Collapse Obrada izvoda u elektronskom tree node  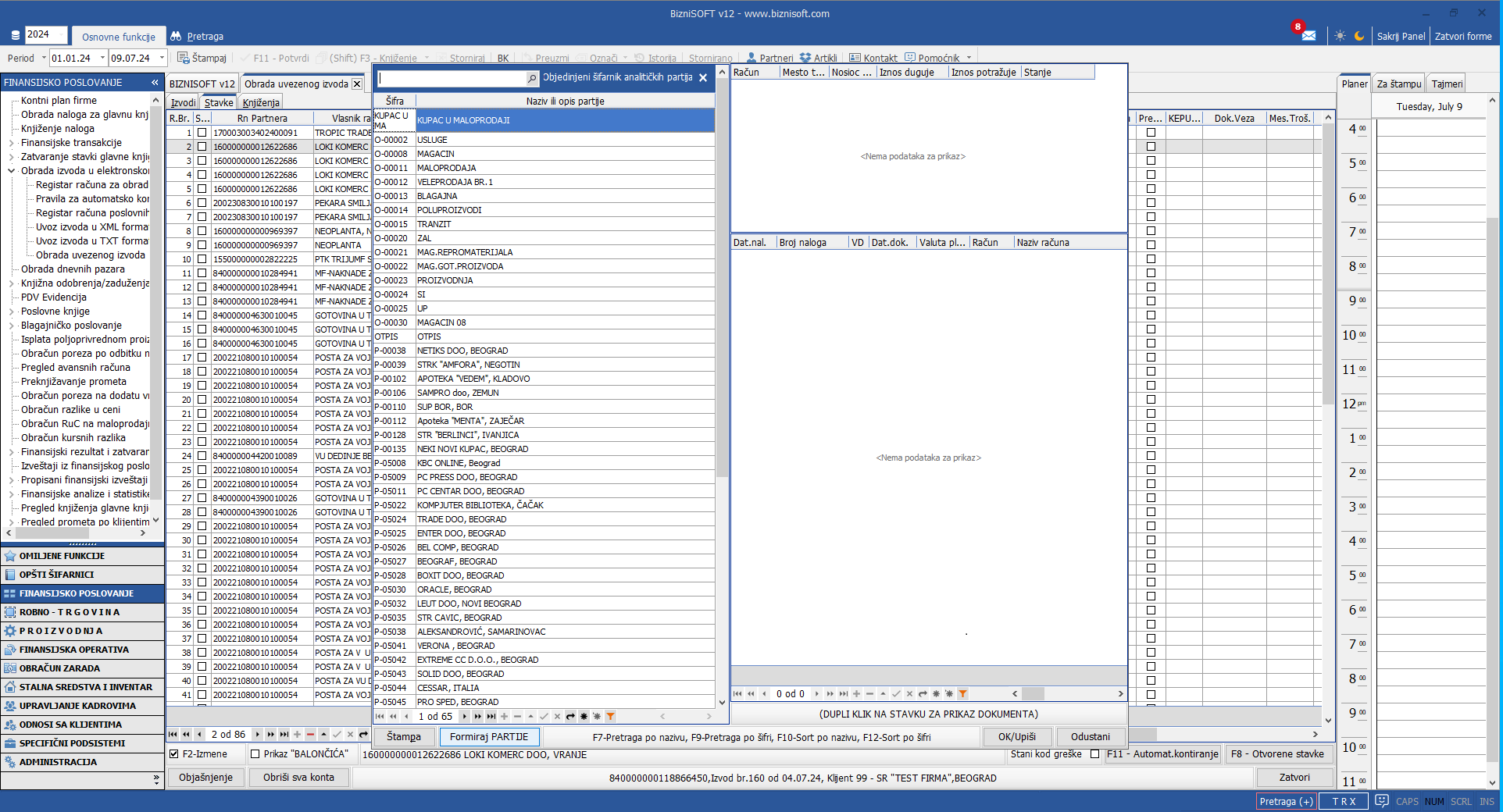click(x=12, y=171)
